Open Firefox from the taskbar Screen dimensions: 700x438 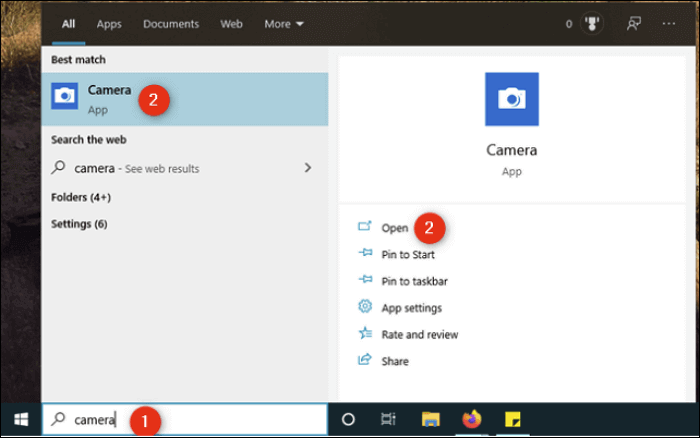[x=471, y=420]
